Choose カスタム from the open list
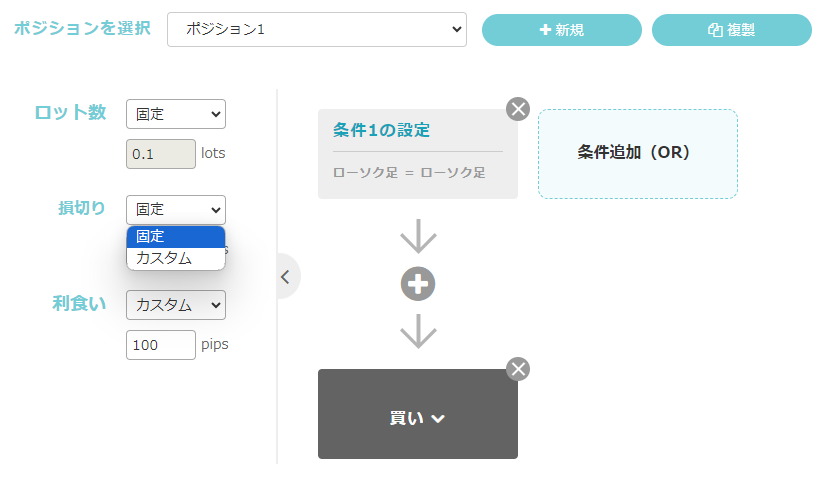The height and width of the screenshot is (478, 822). [176, 258]
